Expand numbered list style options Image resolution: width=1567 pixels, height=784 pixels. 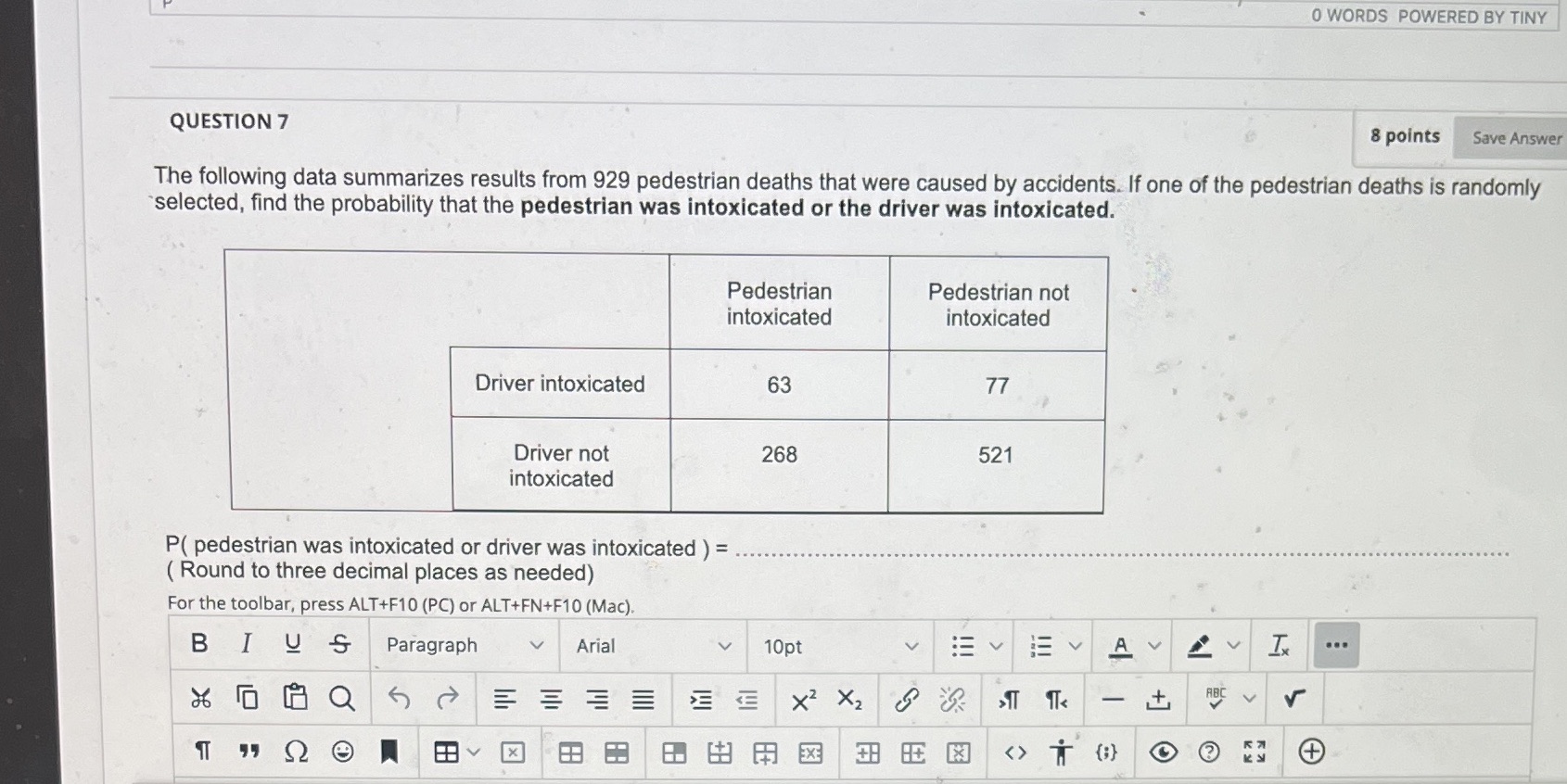(x=1076, y=646)
